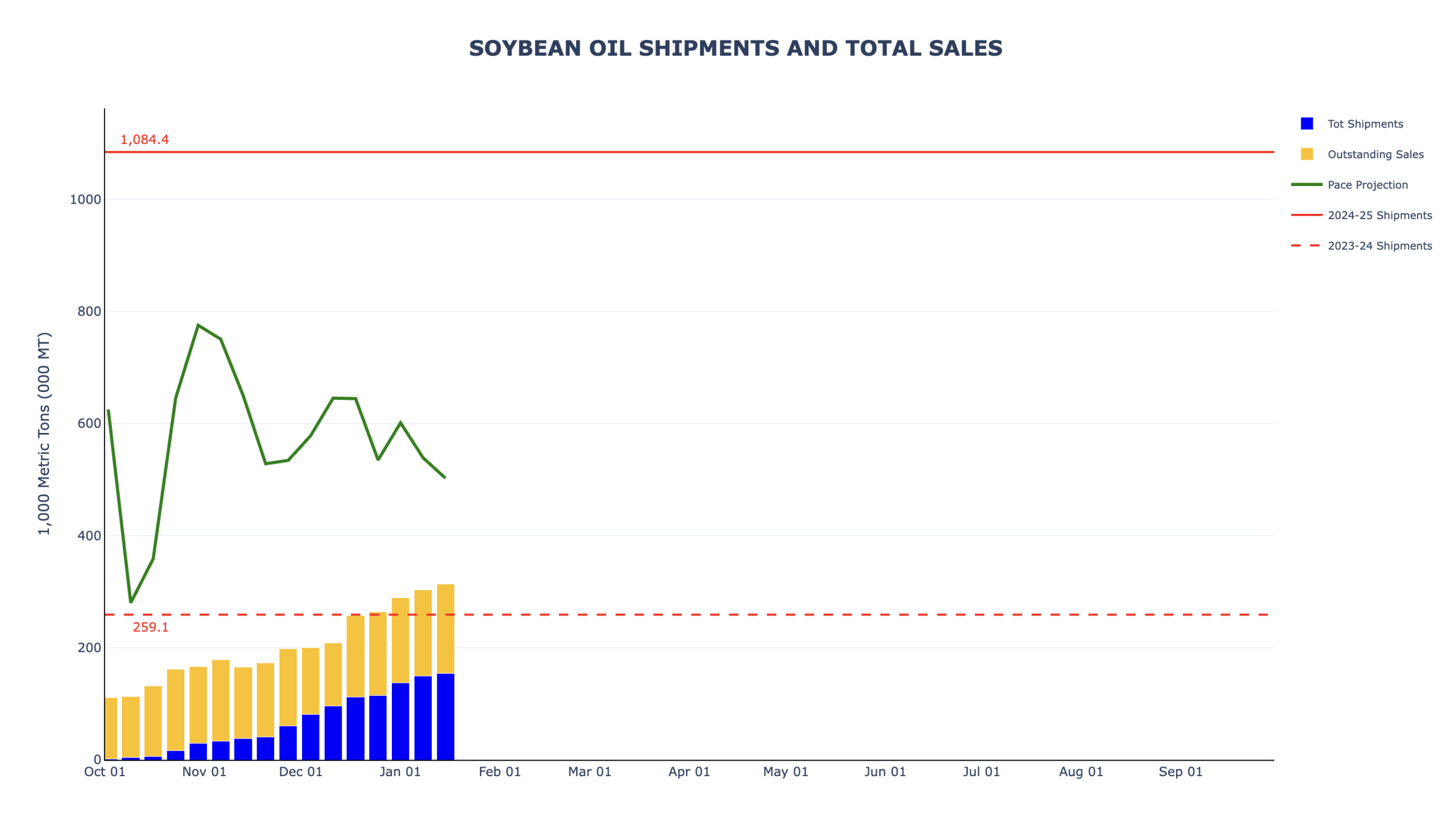Click the yellow Outstanding Sales legend swatch
Viewport: 1456px width, 825px height.
1306,154
